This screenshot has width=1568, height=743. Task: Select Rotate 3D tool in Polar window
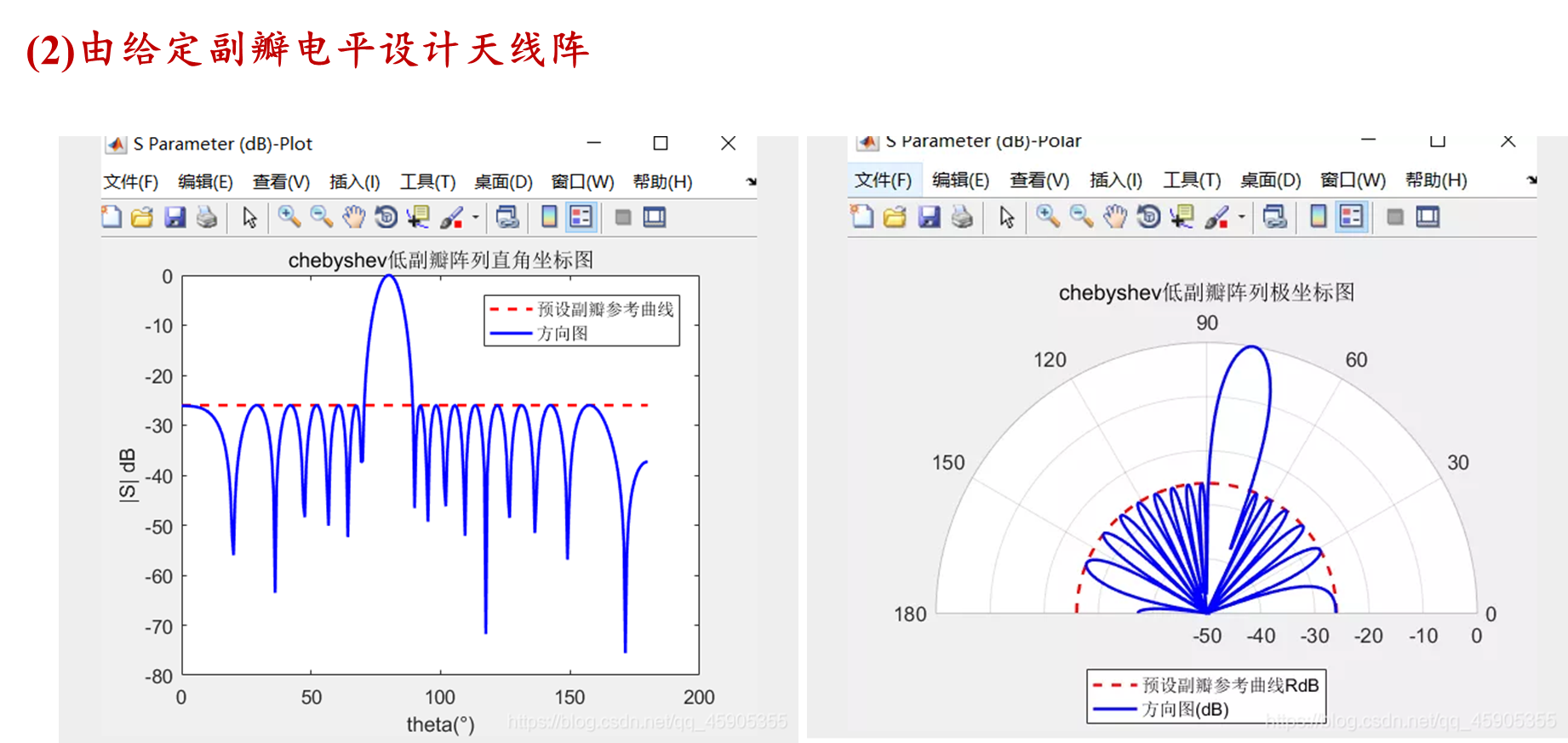click(x=1147, y=216)
